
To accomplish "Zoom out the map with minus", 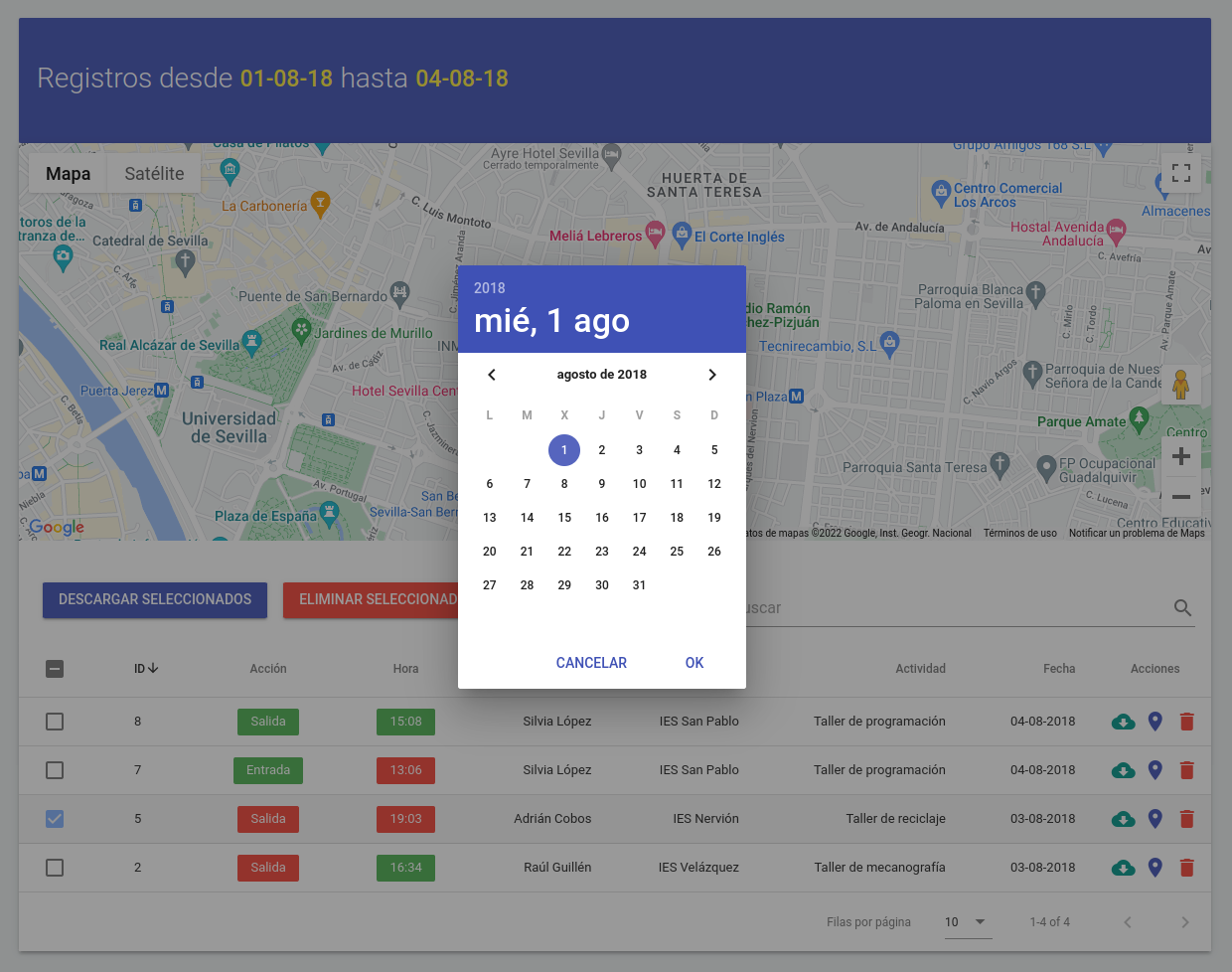I will (1181, 496).
